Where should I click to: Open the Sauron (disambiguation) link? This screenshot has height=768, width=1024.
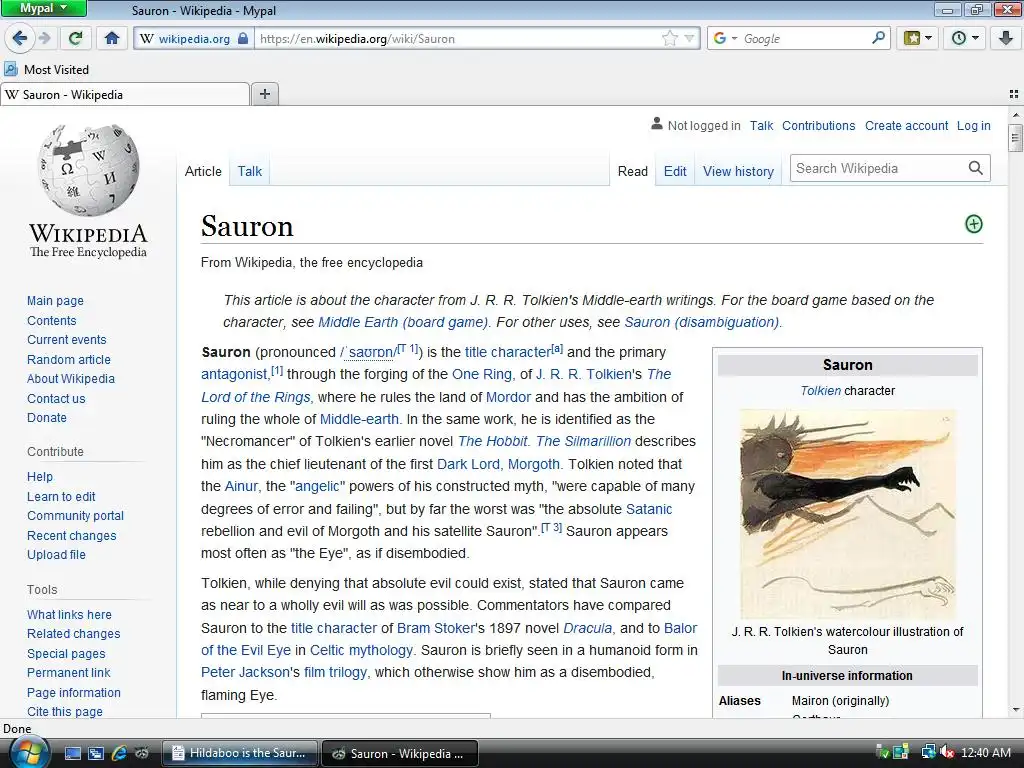coord(702,322)
